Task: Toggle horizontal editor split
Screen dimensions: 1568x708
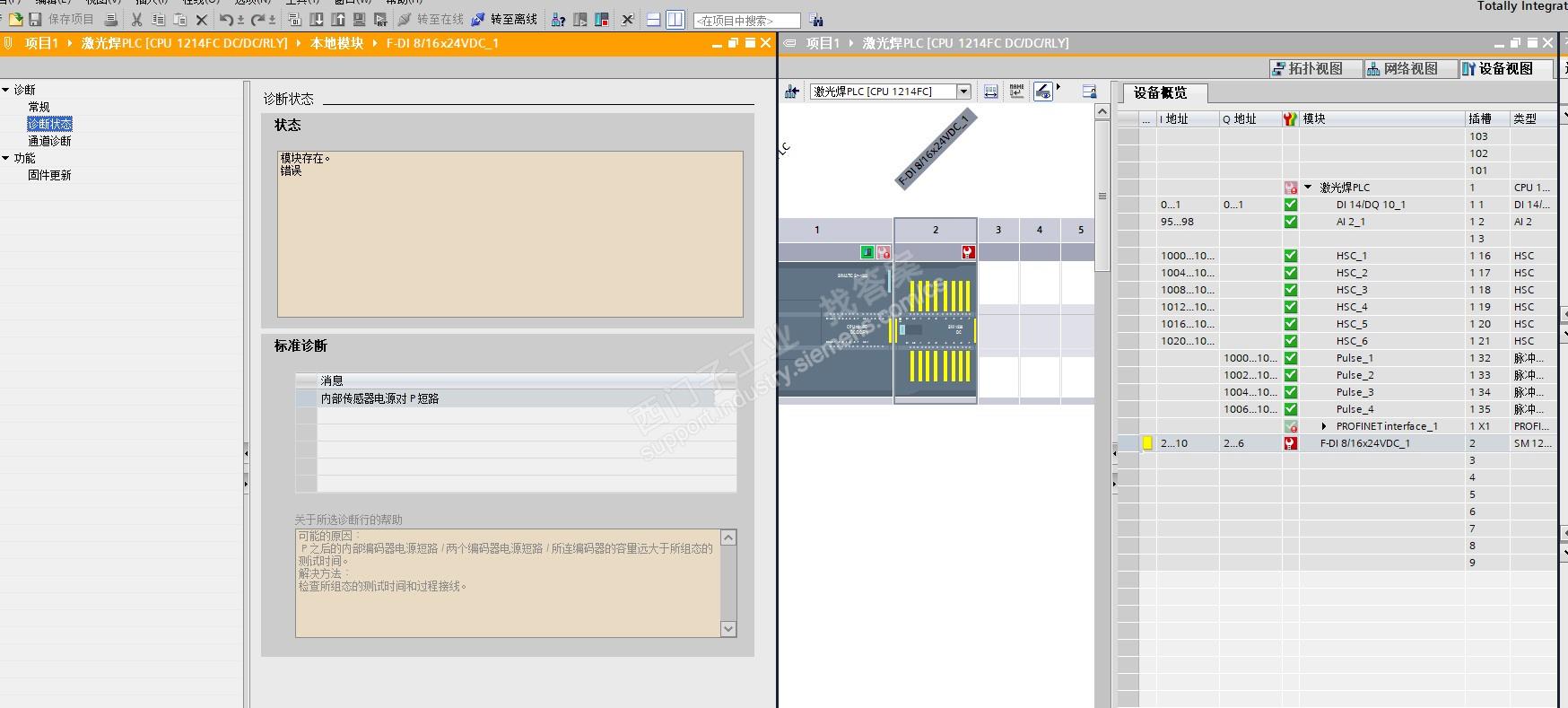Action: tap(654, 19)
